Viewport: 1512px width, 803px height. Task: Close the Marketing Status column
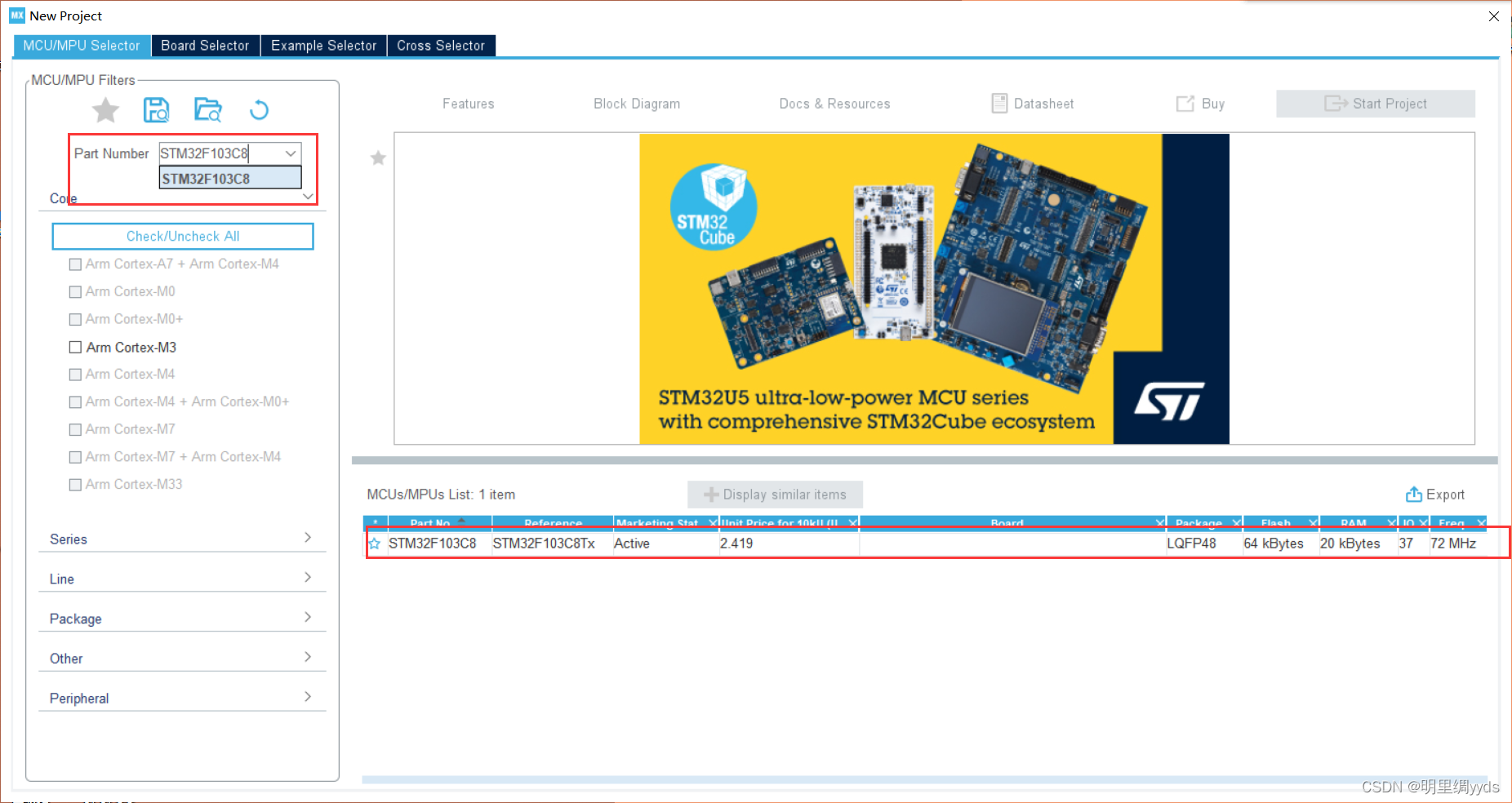point(713,522)
